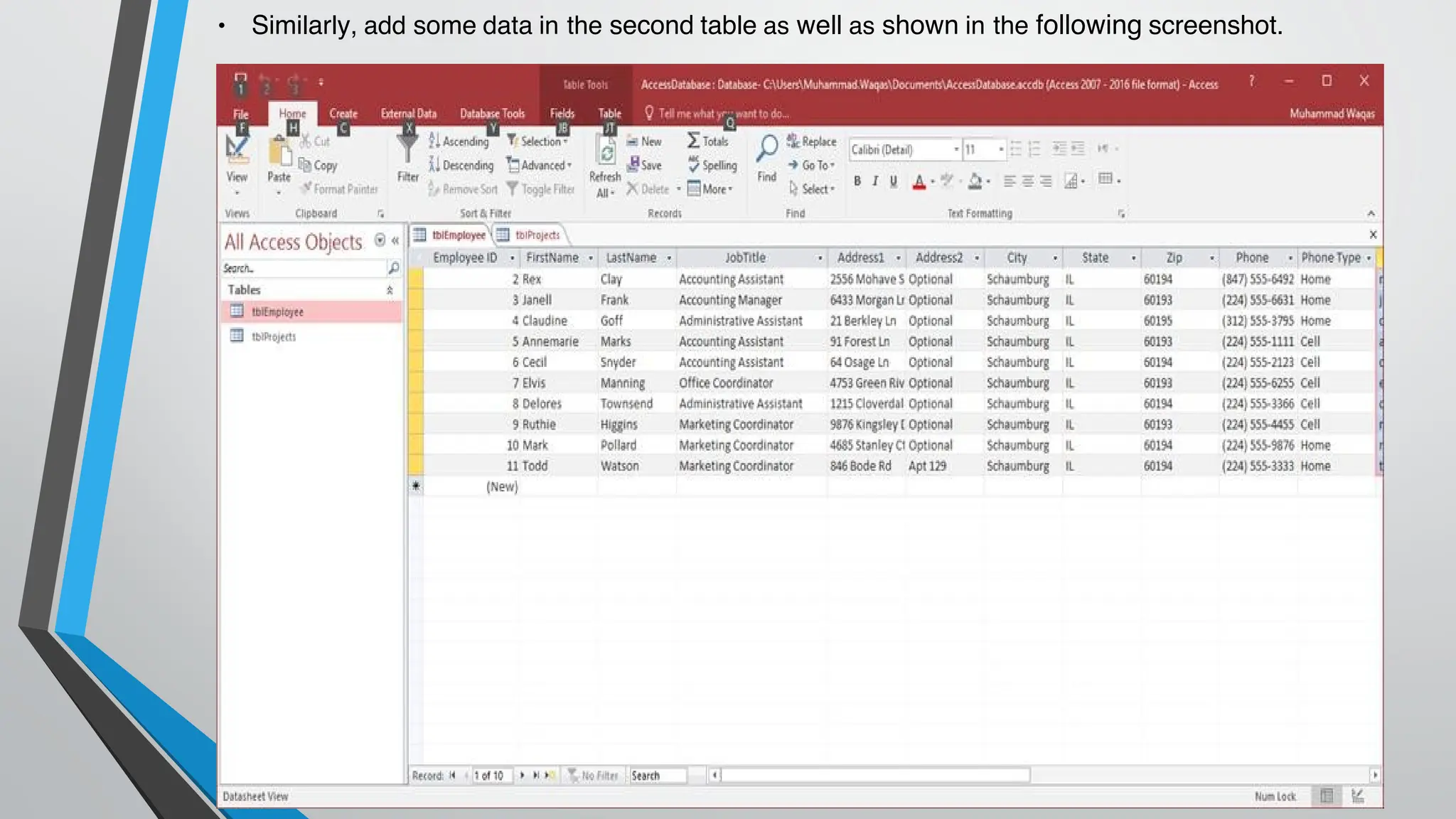The width and height of the screenshot is (1456, 819).
Task: Open the Calibri font name dropdown
Action: tap(956, 149)
